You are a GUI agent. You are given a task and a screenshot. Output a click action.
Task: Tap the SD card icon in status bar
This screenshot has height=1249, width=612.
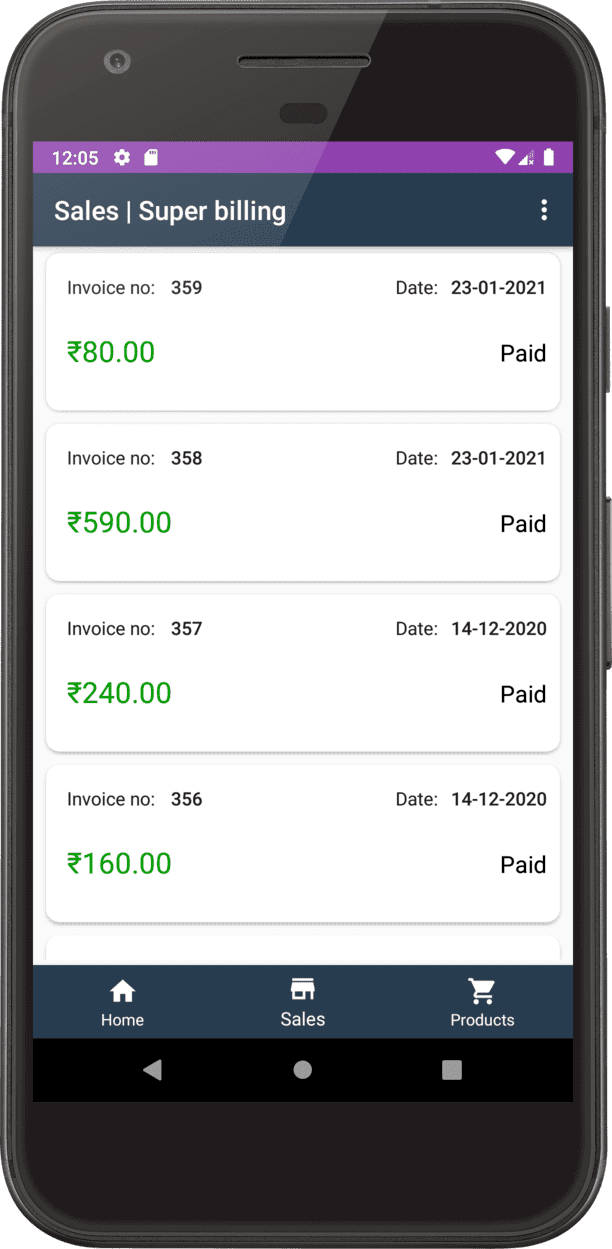151,157
